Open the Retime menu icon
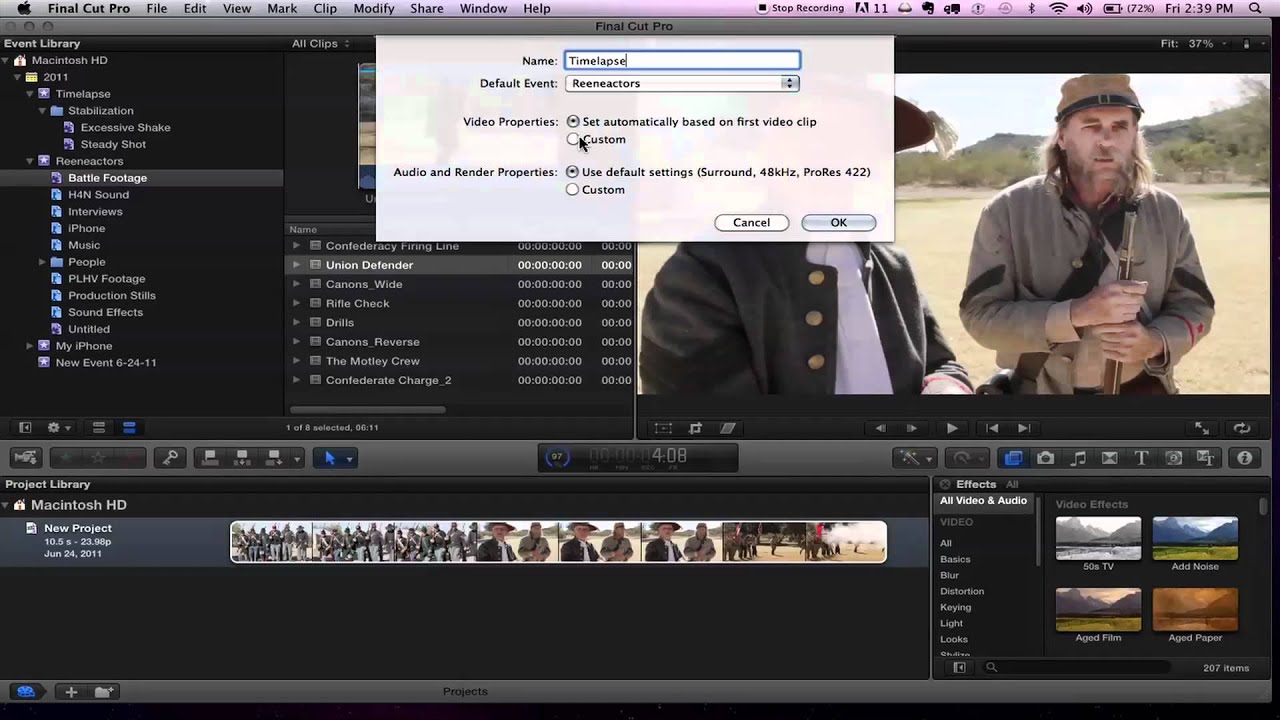The image size is (1280, 720). (x=967, y=458)
